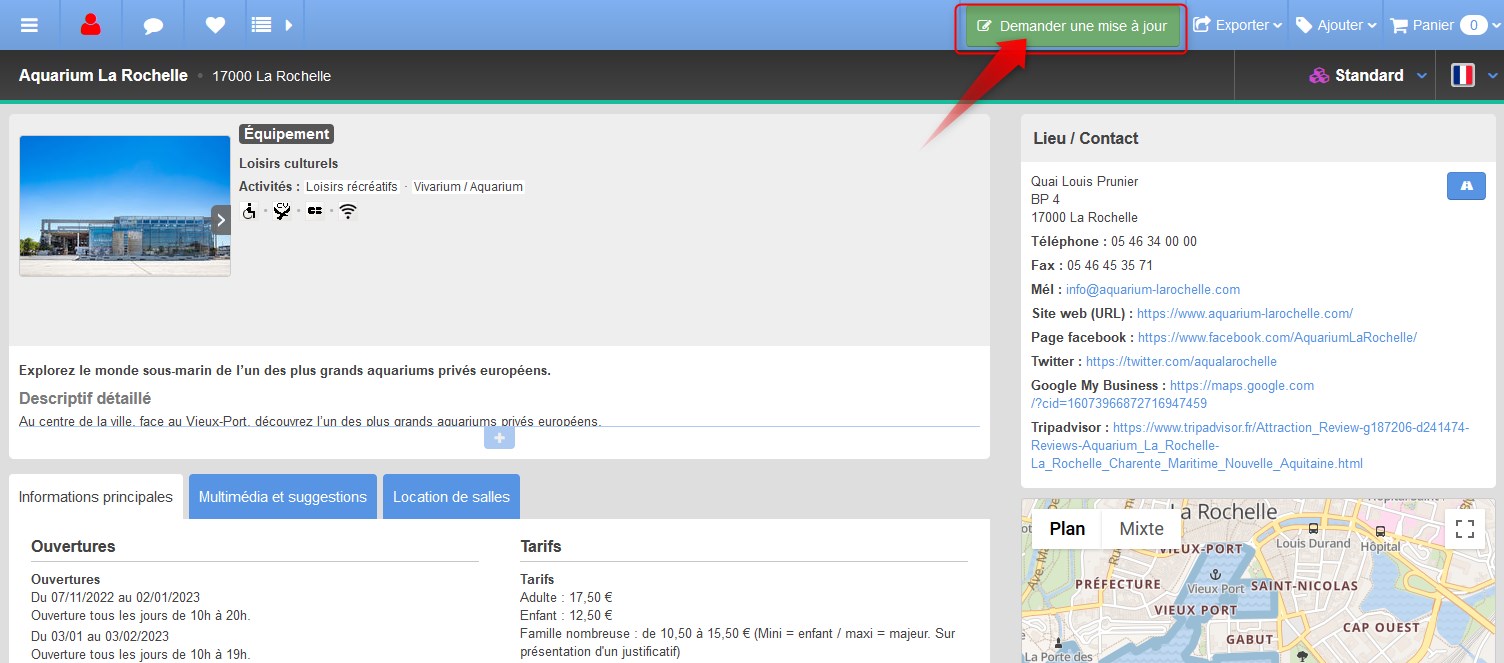The image size is (1504, 663).
Task: Expand language dropdown arrow beside flag
Action: 1493,76
